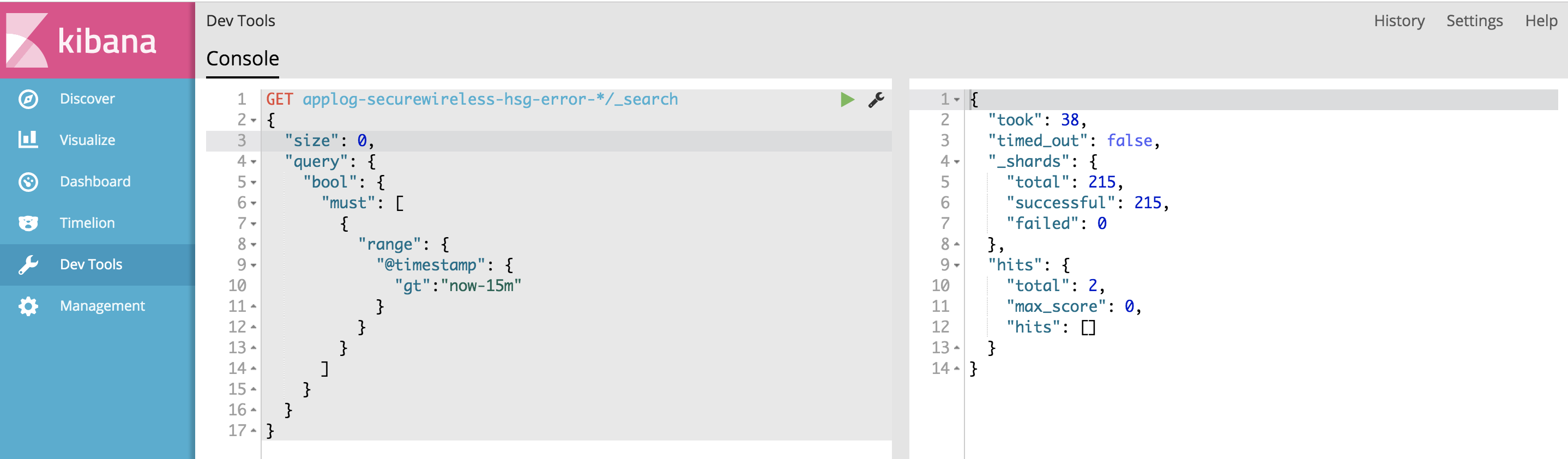Click the Dashboard gauge icon
Viewport: 1568px width, 459px height.
(28, 182)
